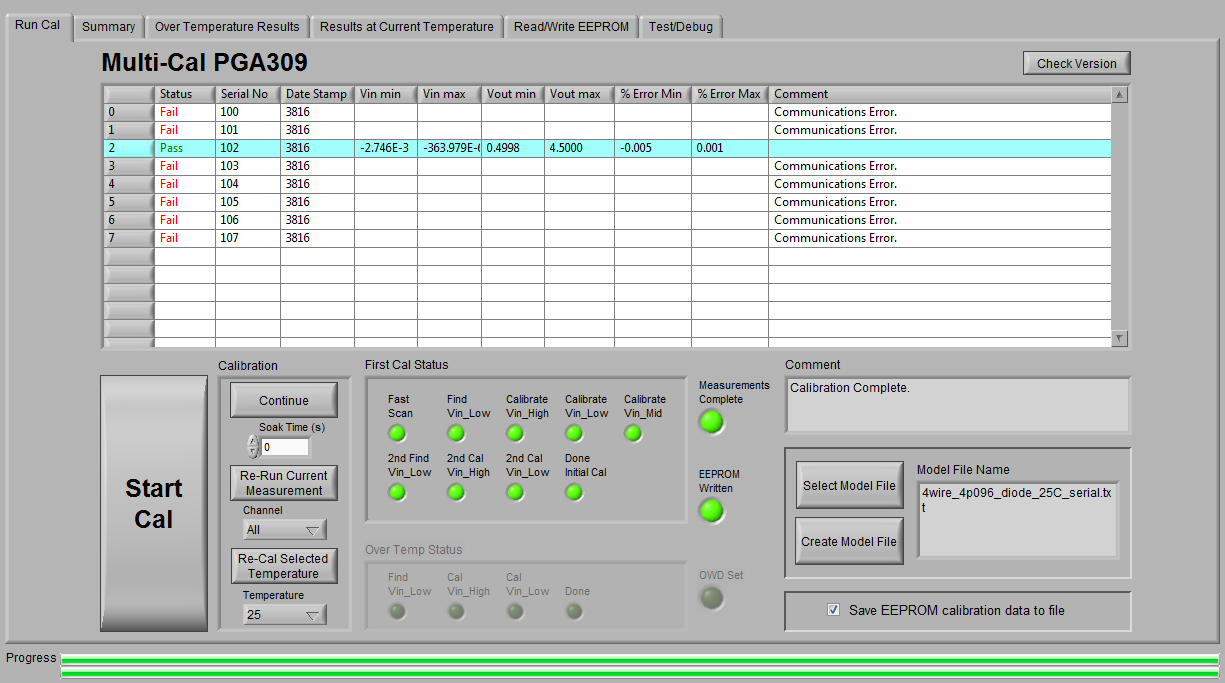This screenshot has width=1225, height=683.
Task: Select serial number 101 cell
Action: (247, 130)
